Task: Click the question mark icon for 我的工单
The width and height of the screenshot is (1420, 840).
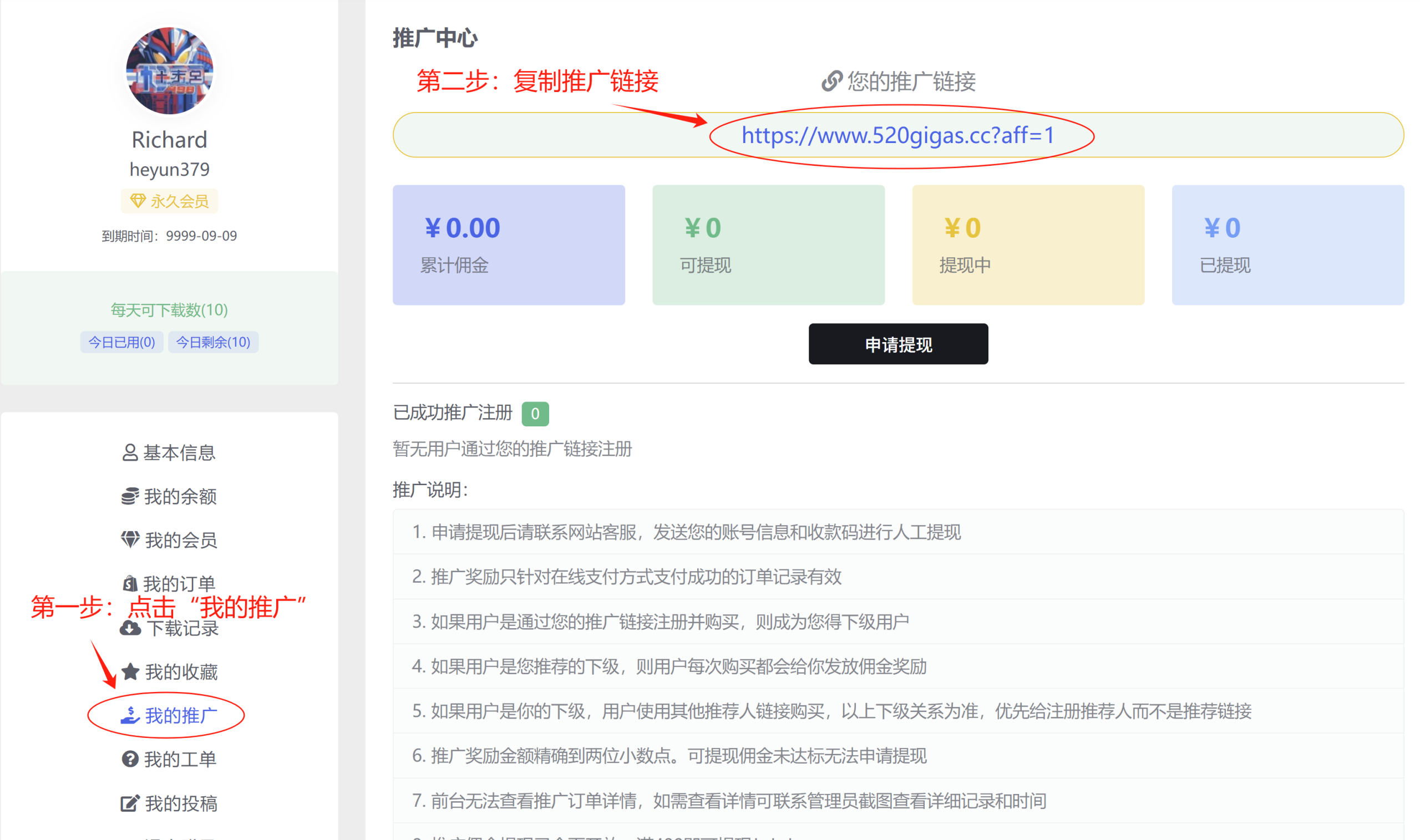Action: click(130, 759)
